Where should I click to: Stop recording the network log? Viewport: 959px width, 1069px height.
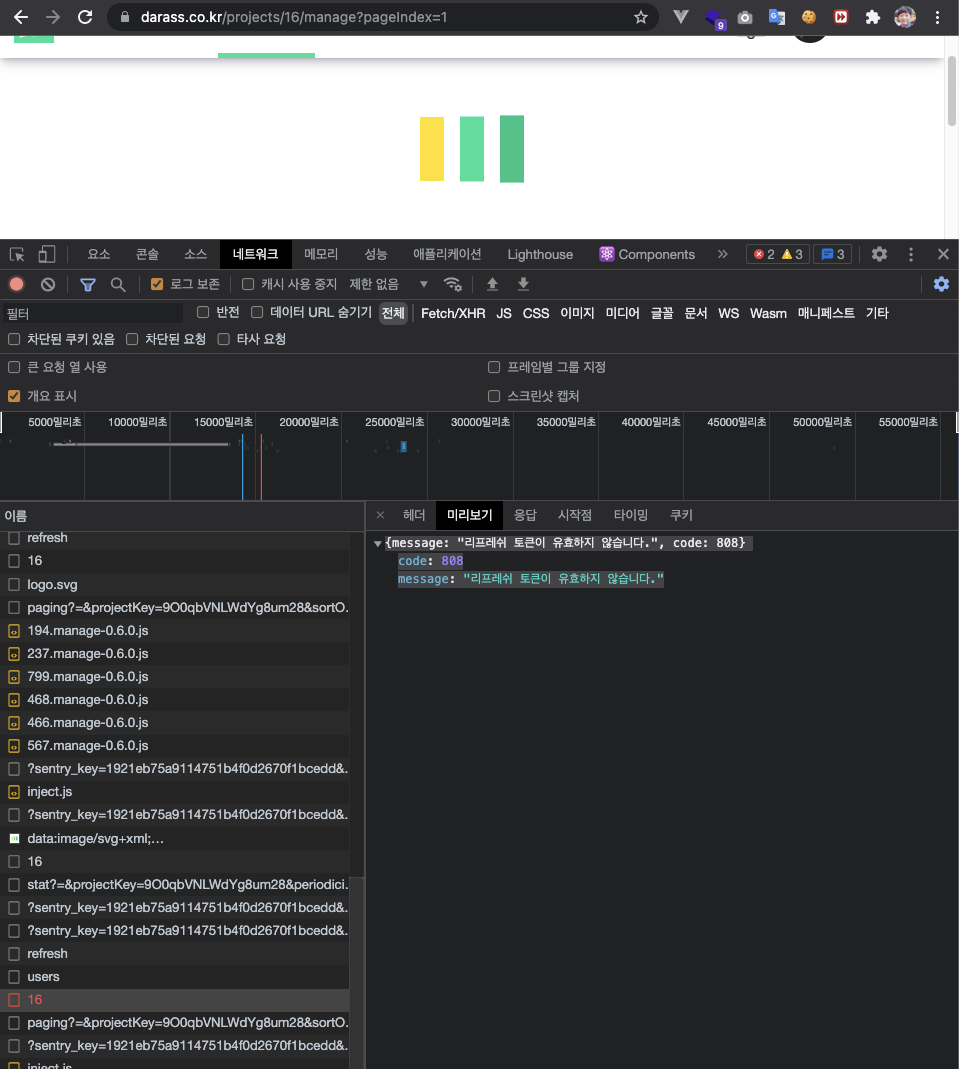(17, 284)
